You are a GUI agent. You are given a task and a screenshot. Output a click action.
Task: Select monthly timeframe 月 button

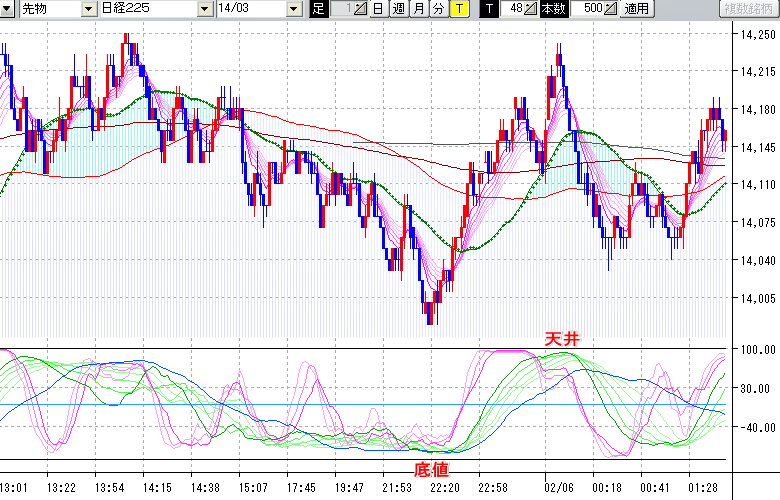point(418,9)
